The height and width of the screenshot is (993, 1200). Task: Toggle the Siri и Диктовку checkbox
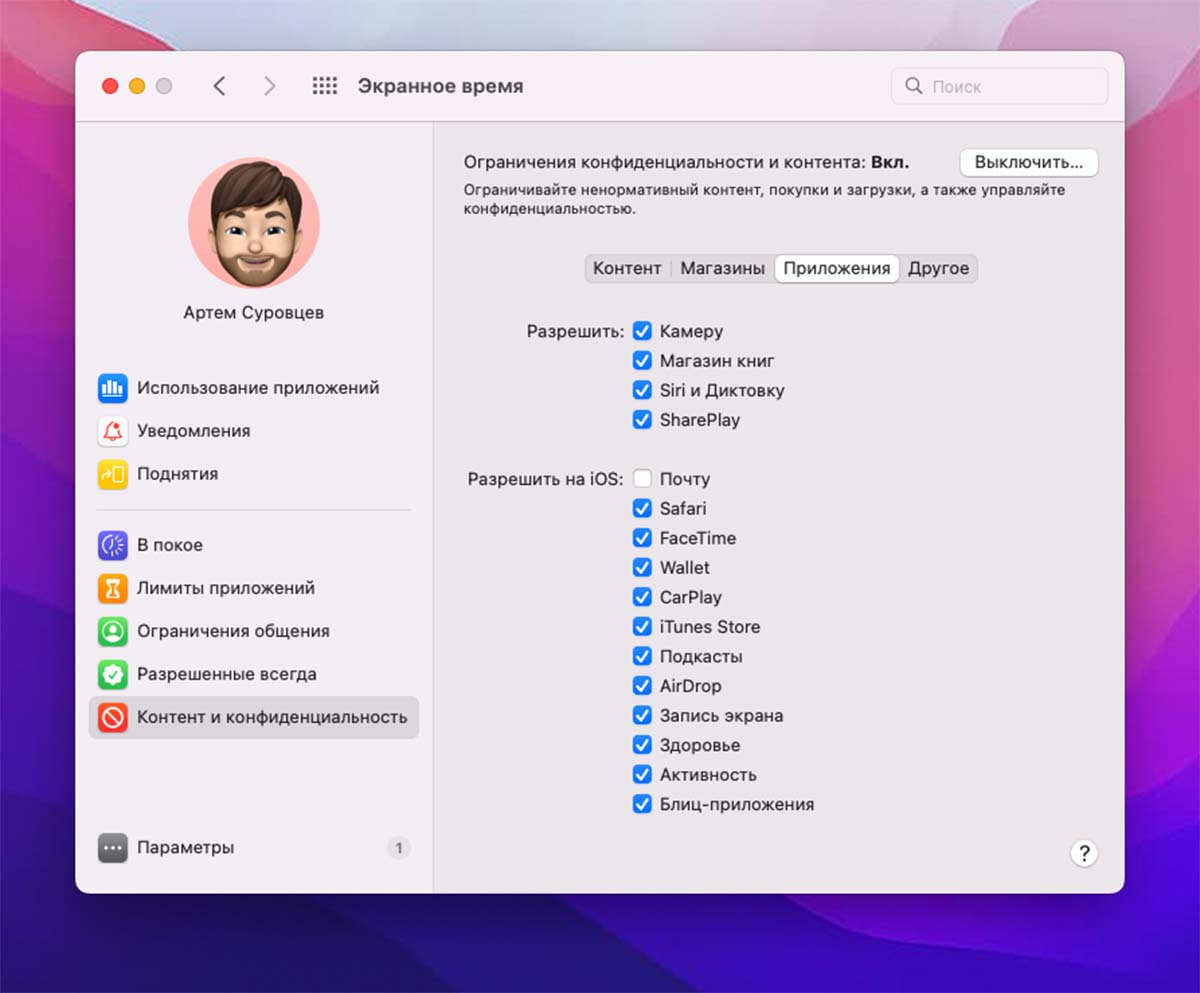(x=642, y=390)
